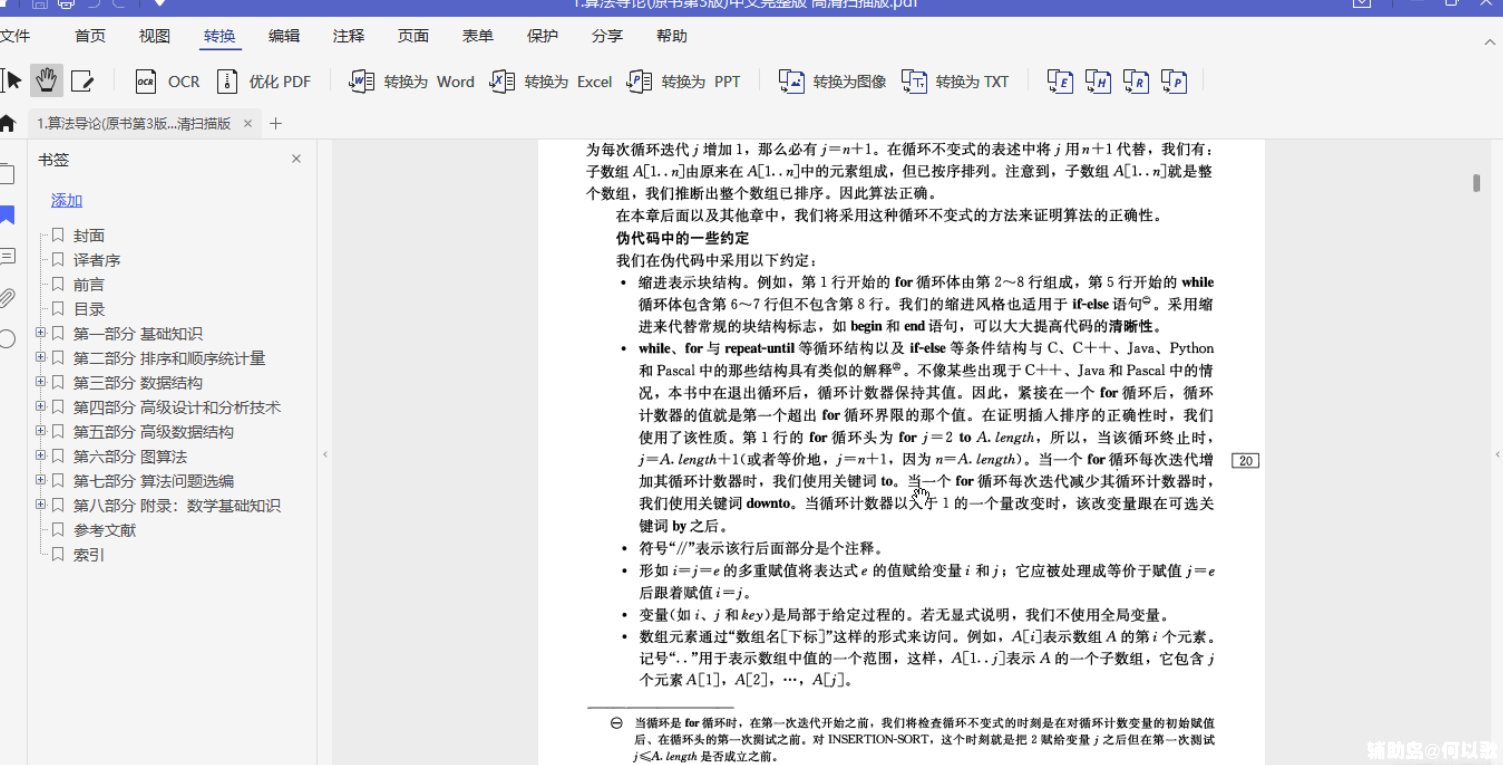Collapse the left panel arrow handle
The width and height of the screenshot is (1503, 765).
click(324, 455)
